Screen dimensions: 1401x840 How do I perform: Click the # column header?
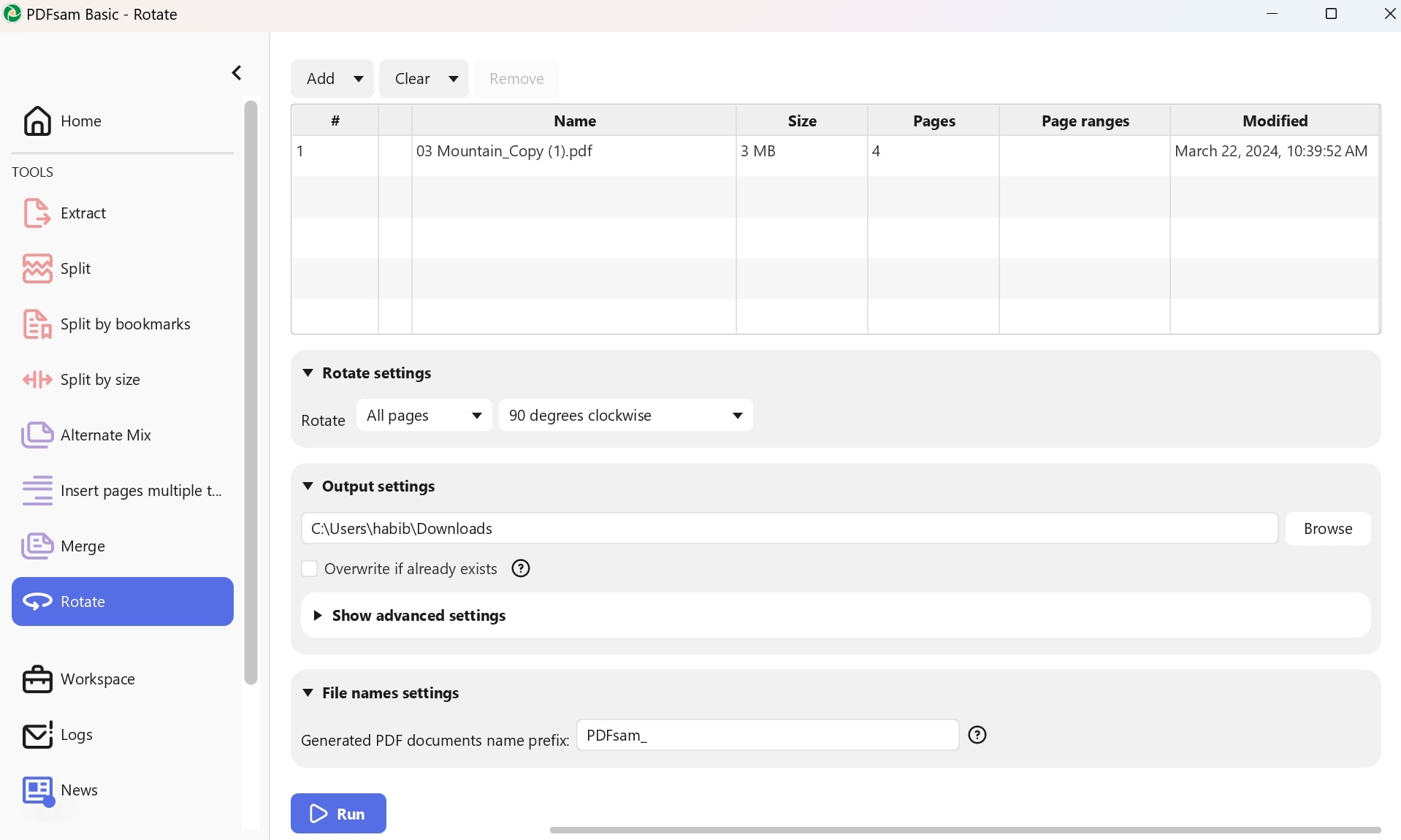(x=335, y=121)
